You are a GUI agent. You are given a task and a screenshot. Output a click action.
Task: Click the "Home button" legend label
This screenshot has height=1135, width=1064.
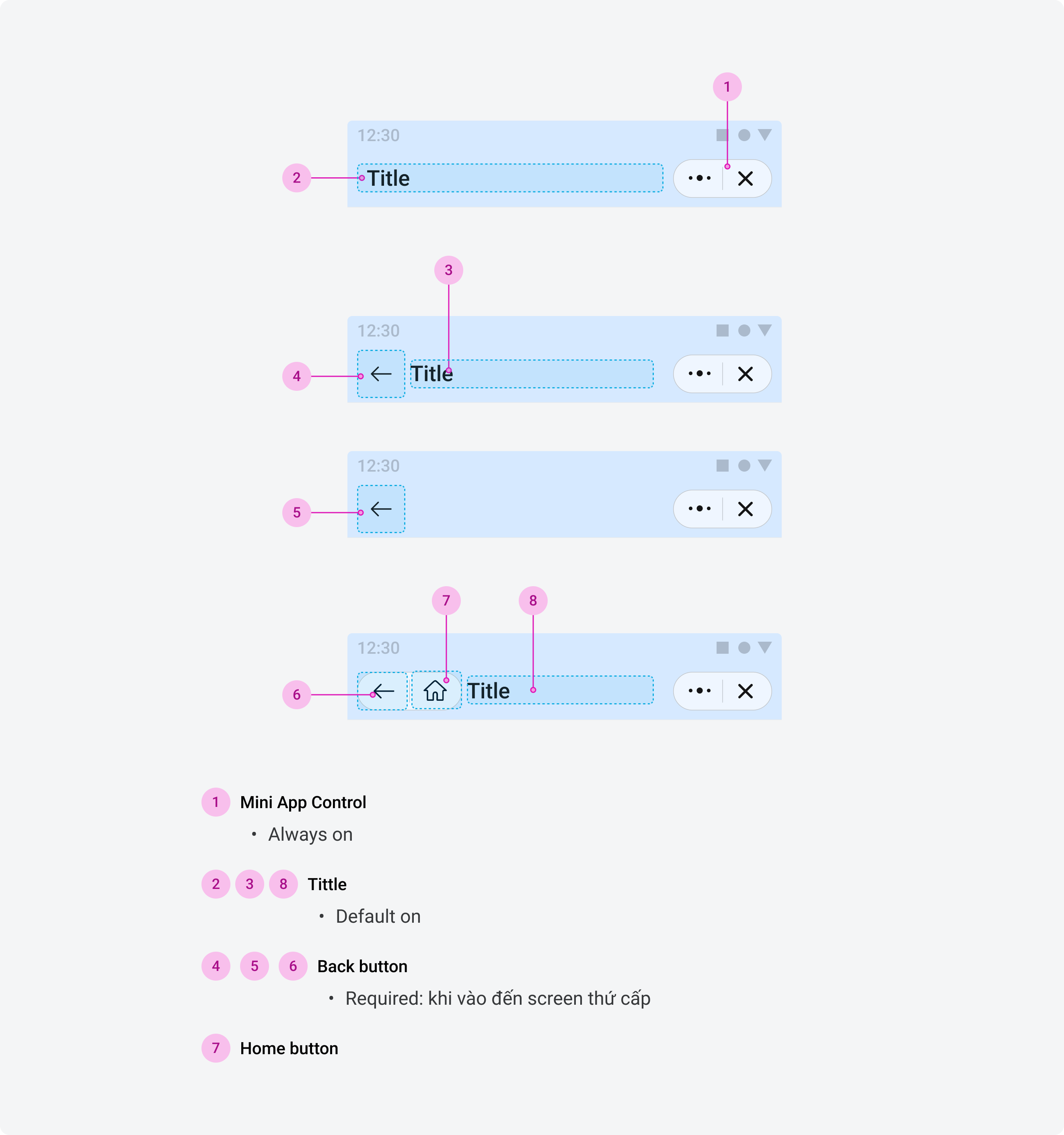coord(289,1048)
